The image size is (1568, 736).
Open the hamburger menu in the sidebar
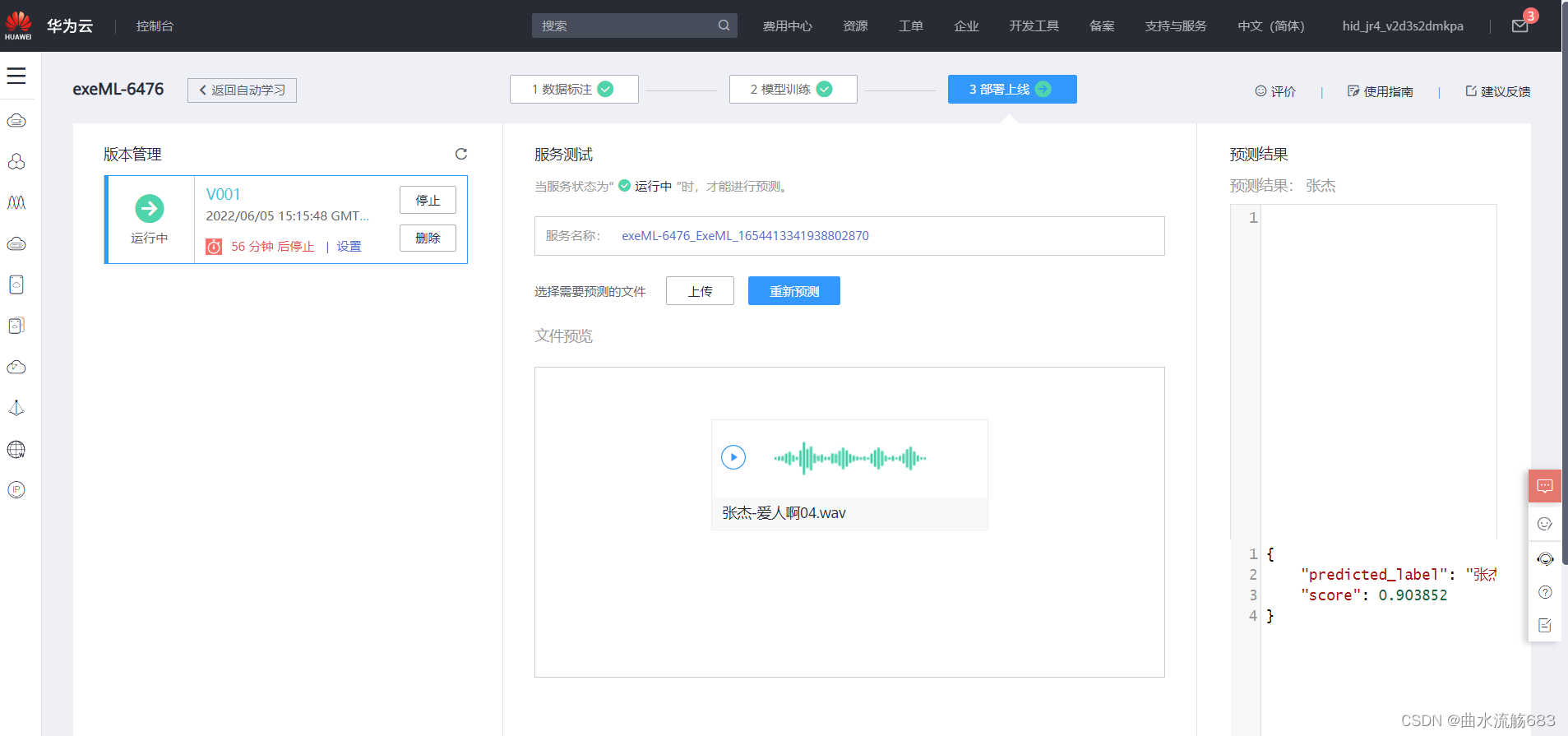tap(16, 76)
